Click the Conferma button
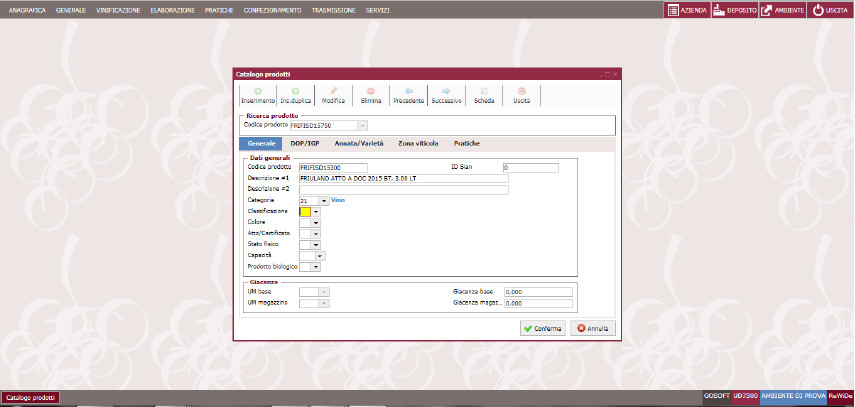The image size is (855, 407). click(x=542, y=328)
